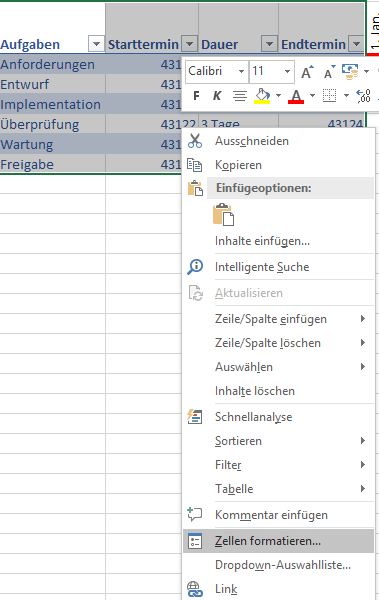Open the accounting format dropdown arrow
The image size is (379, 600).
366,72
